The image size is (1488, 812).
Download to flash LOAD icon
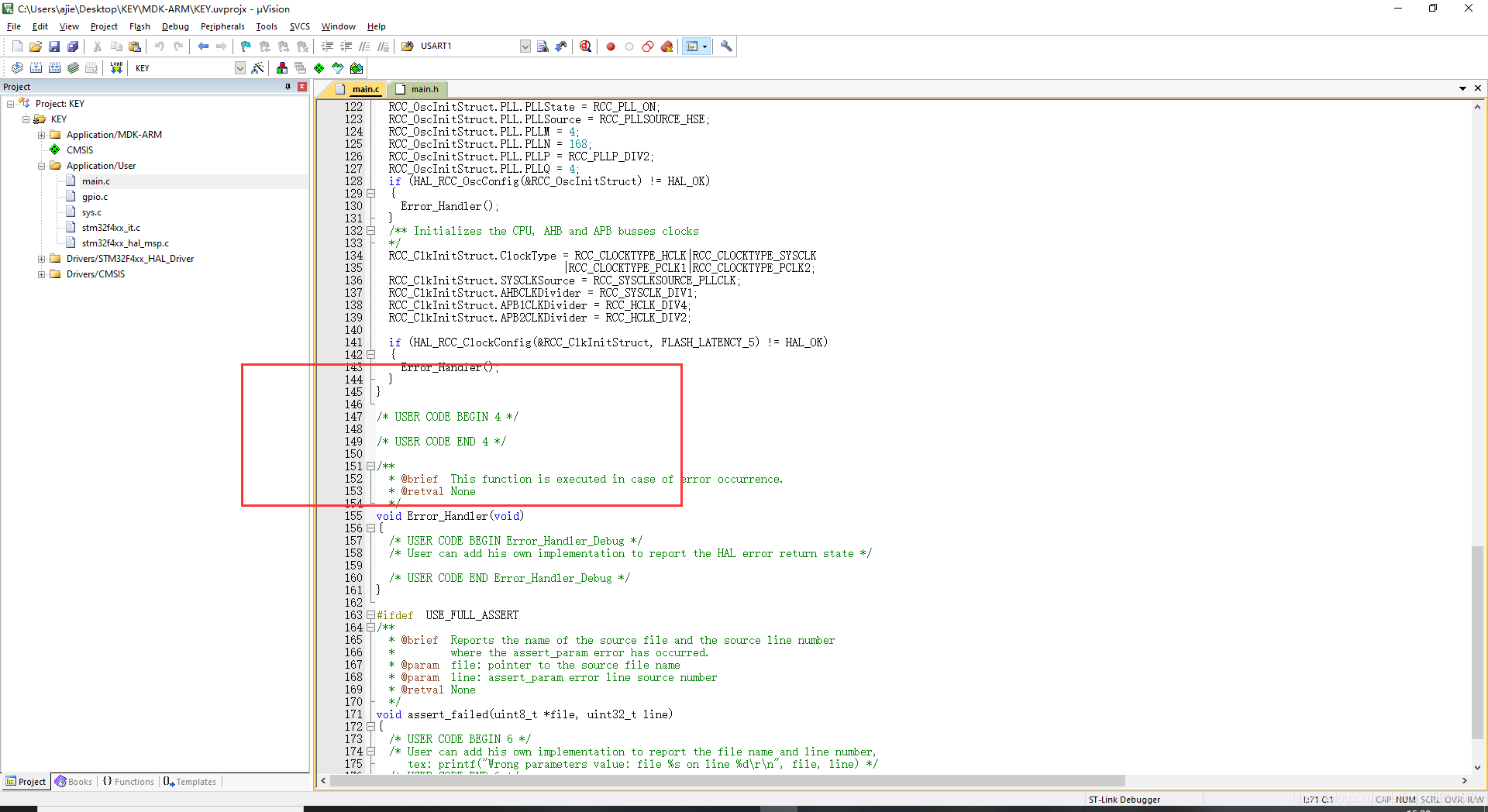point(116,68)
